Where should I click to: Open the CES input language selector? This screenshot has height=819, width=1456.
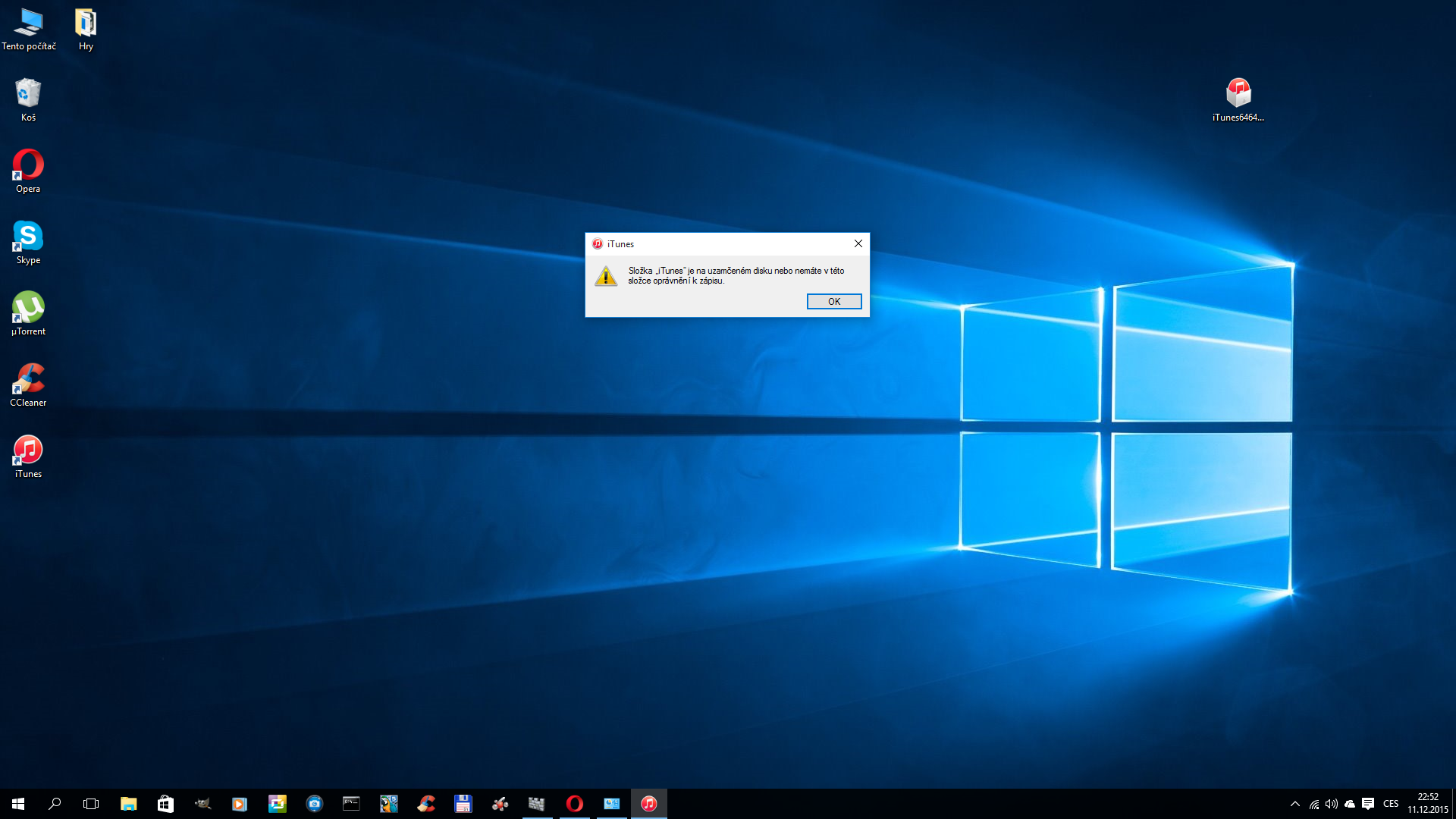tap(1390, 804)
